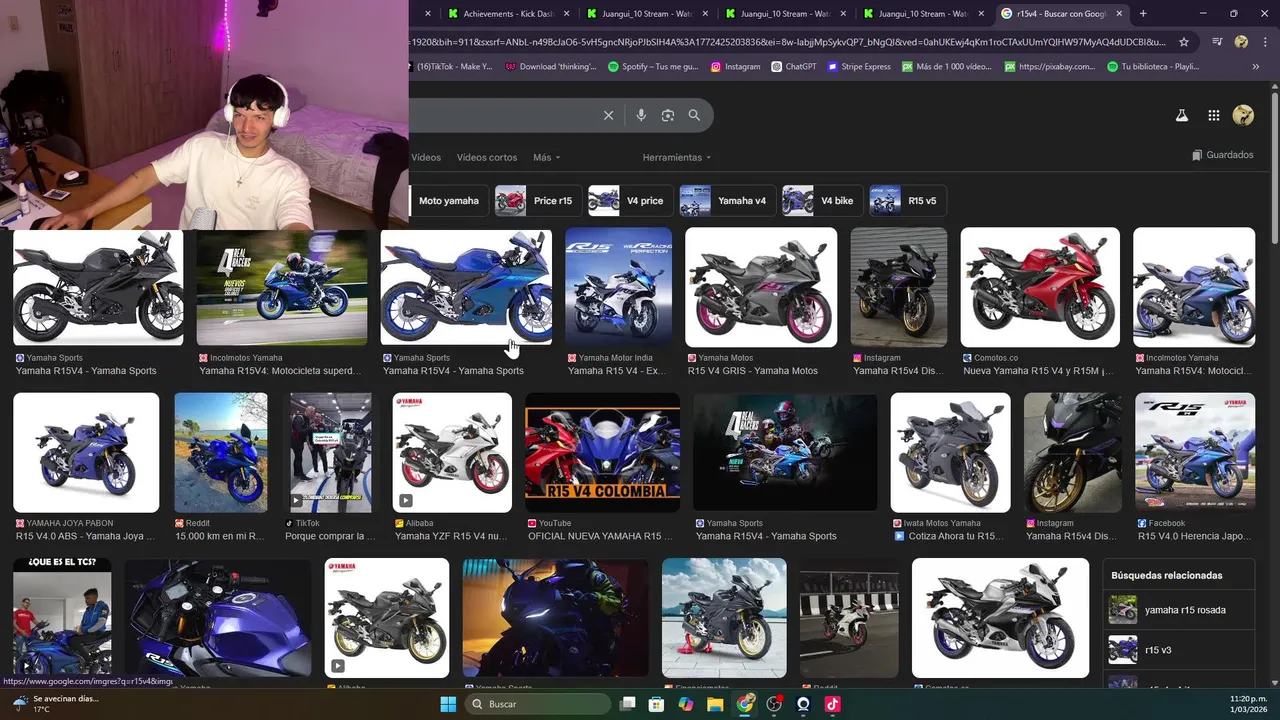
Task: Open the yamaha r15 rosada related search
Action: click(1180, 610)
